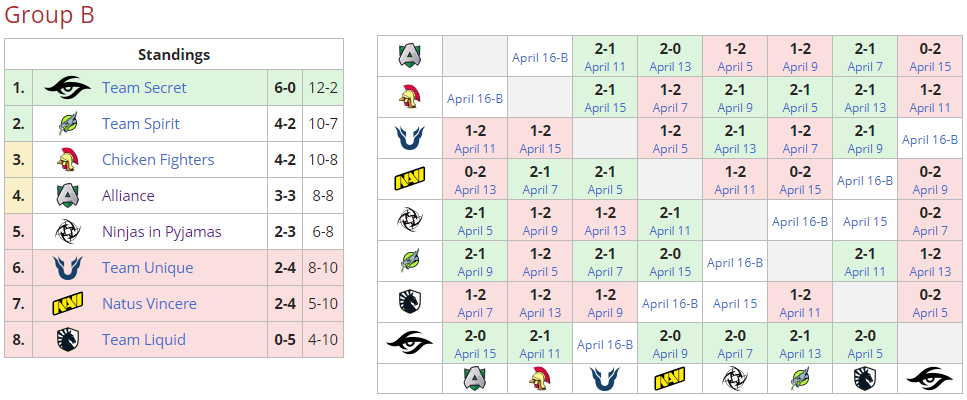Click the Team Spirit logo in standings
Screen dimensions: 967x400
[68, 124]
